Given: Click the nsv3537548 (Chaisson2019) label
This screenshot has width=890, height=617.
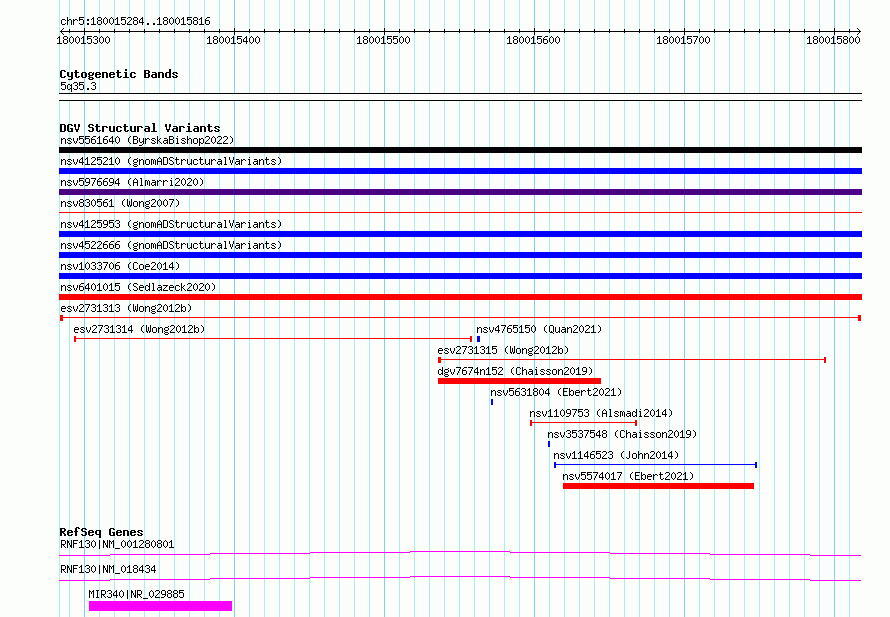Looking at the screenshot, I should coord(622,434).
